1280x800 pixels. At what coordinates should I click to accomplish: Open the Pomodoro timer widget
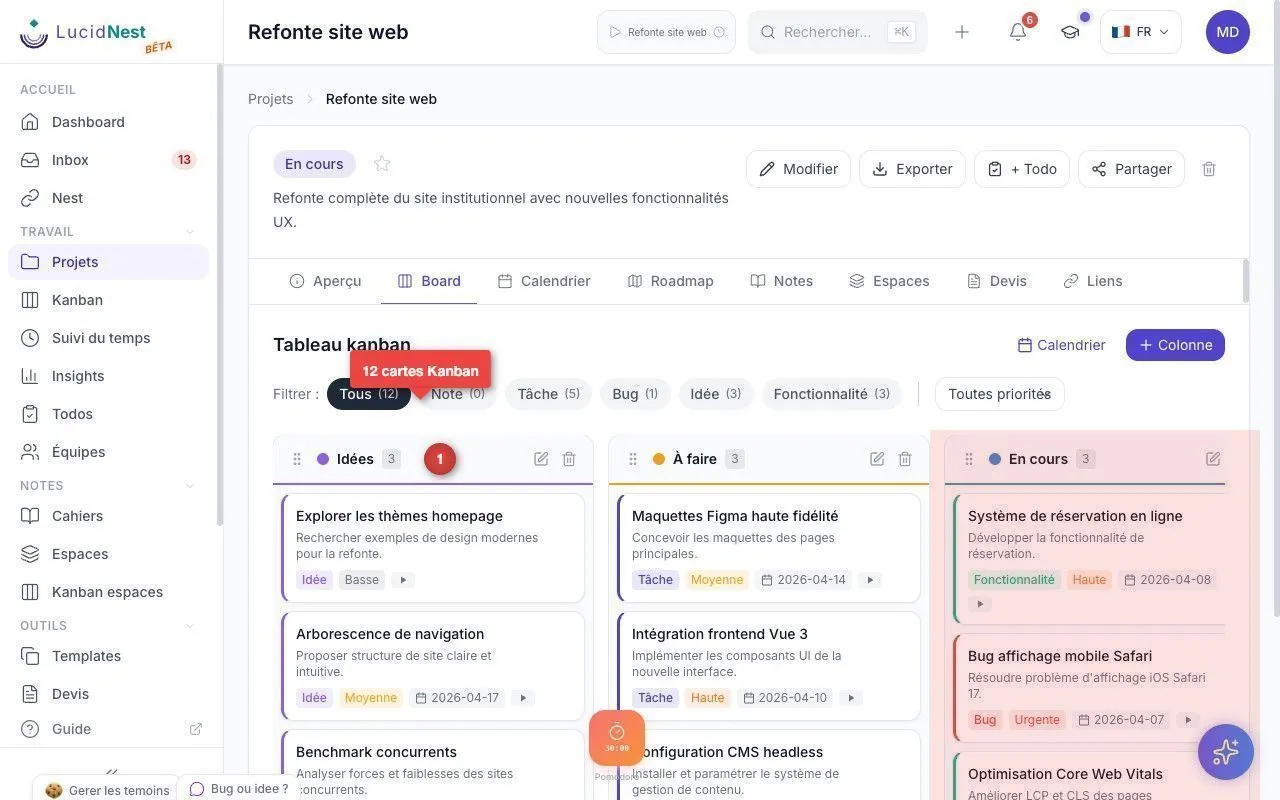coord(617,738)
